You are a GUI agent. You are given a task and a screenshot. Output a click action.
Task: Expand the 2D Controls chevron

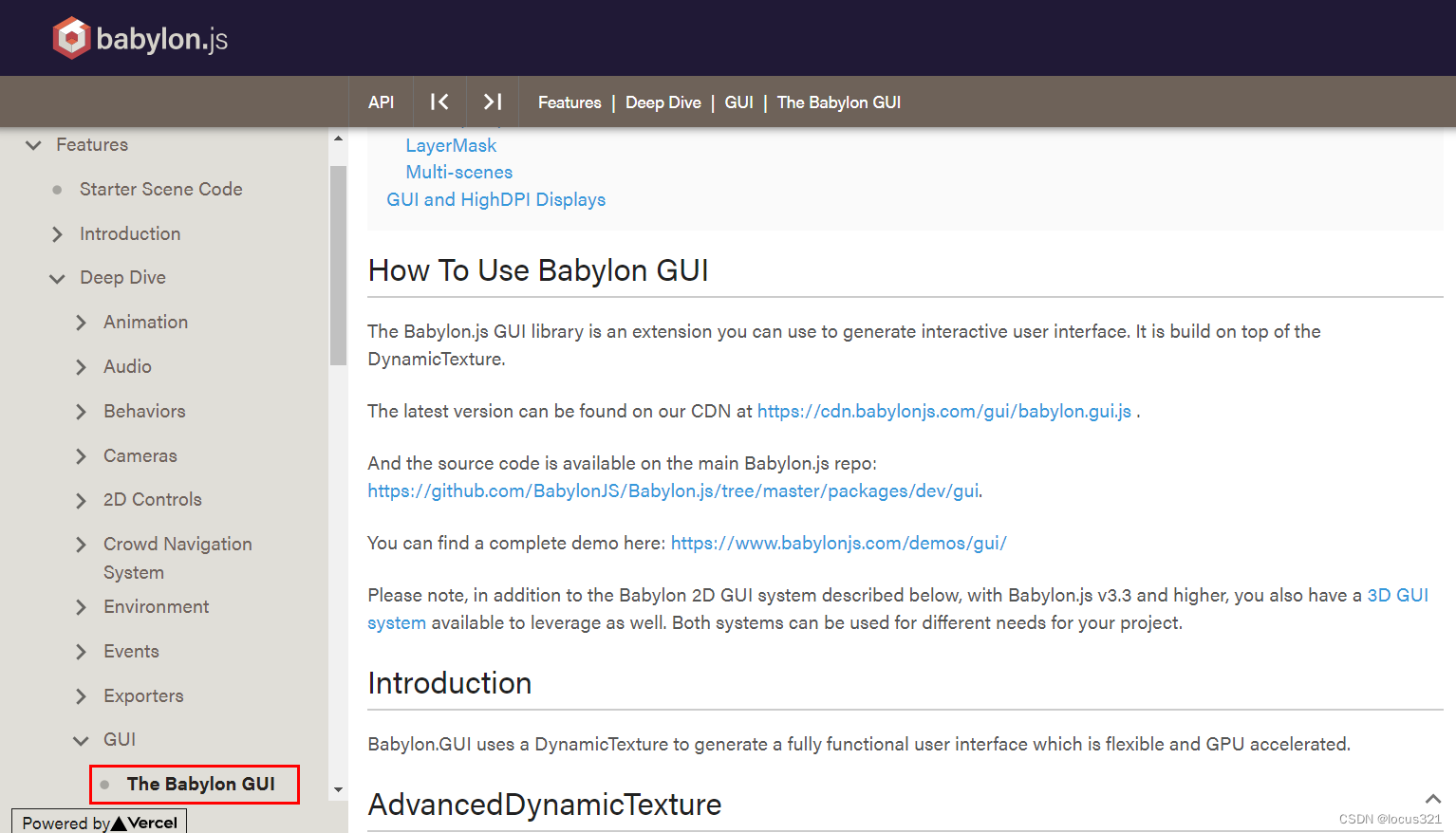pyautogui.click(x=81, y=500)
